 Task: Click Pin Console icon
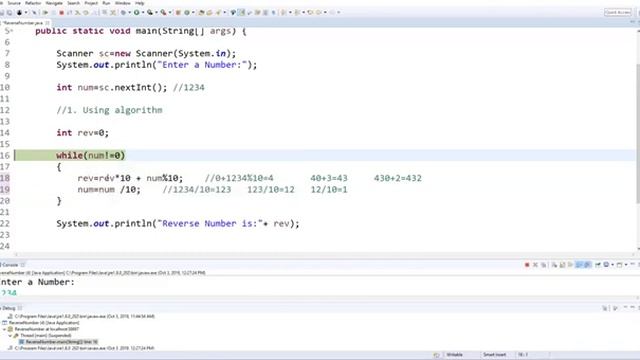pyautogui.click(x=598, y=265)
